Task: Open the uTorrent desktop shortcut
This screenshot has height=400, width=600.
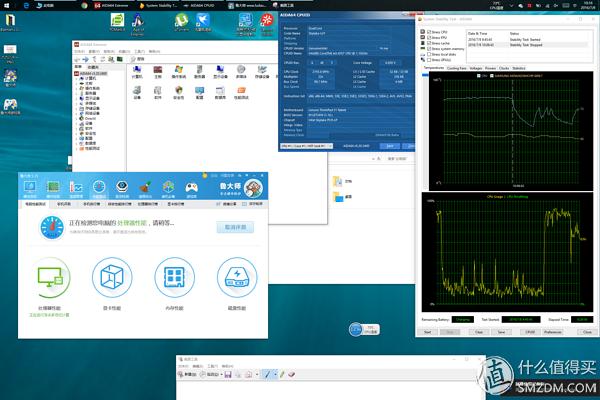Action: 181,20
